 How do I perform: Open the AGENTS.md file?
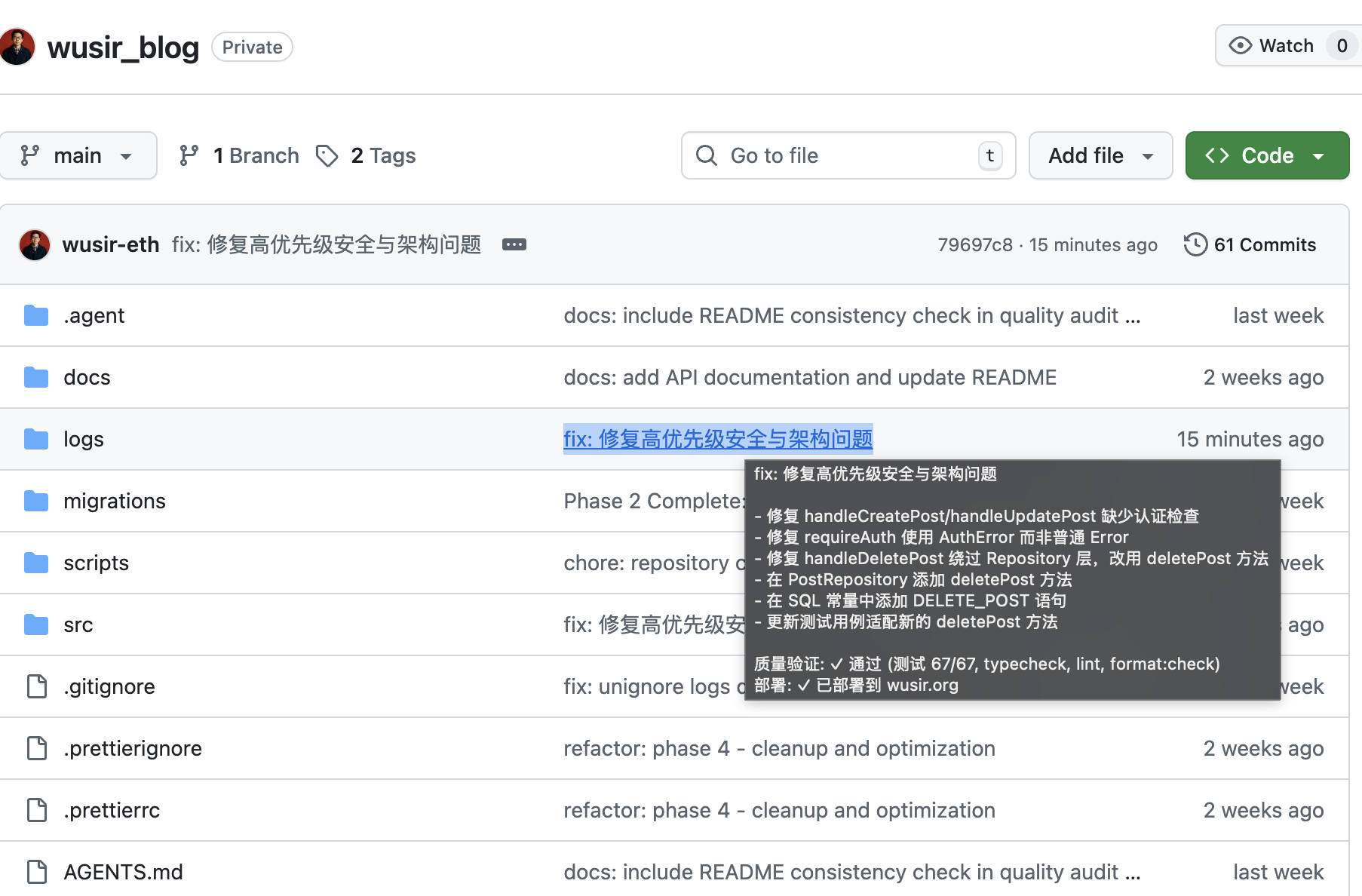pyautogui.click(x=123, y=872)
